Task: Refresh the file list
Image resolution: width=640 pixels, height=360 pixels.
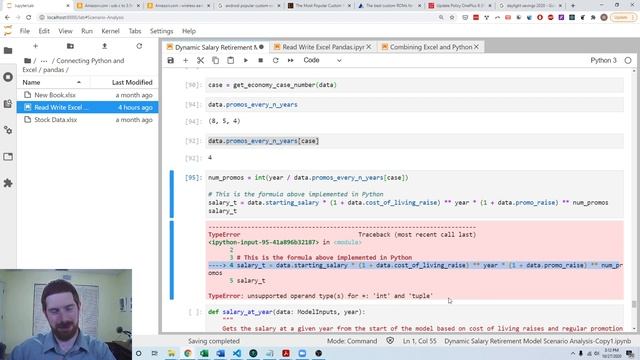Action: pyautogui.click(x=139, y=46)
